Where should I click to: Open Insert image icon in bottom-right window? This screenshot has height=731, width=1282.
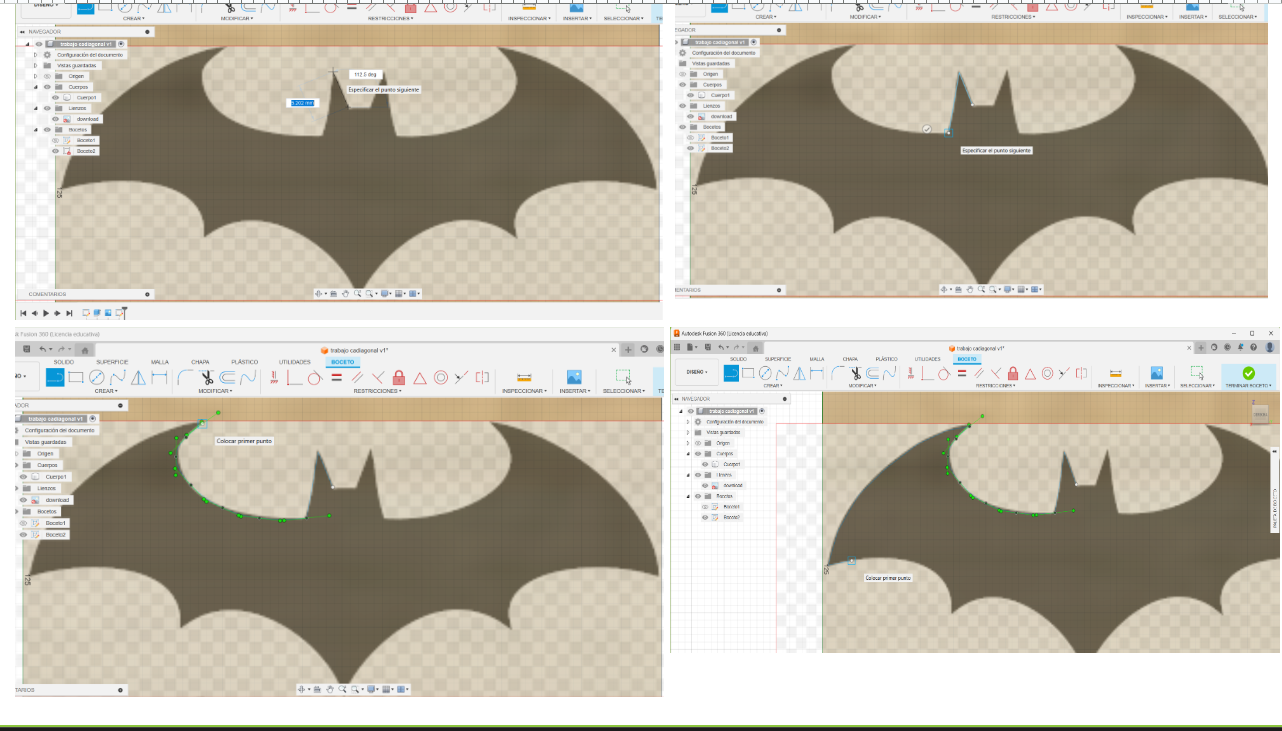(x=1156, y=373)
